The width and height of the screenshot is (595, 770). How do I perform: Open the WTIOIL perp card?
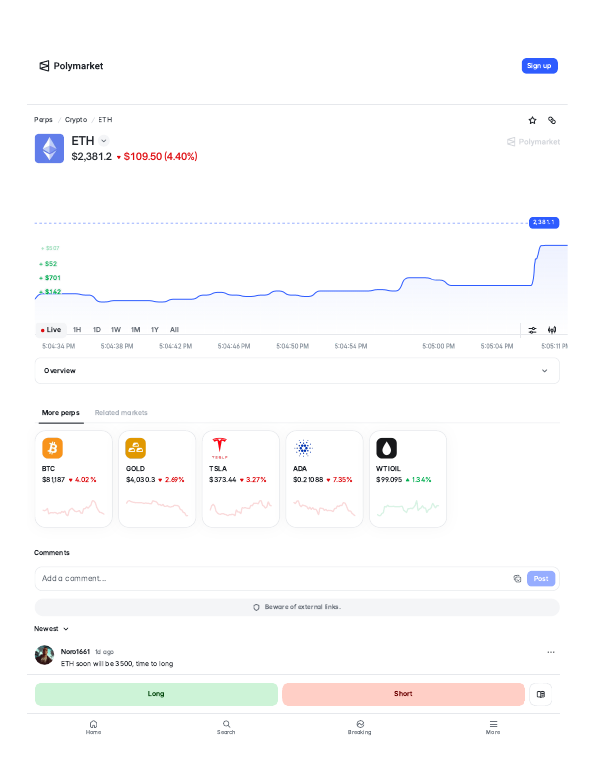click(x=408, y=479)
